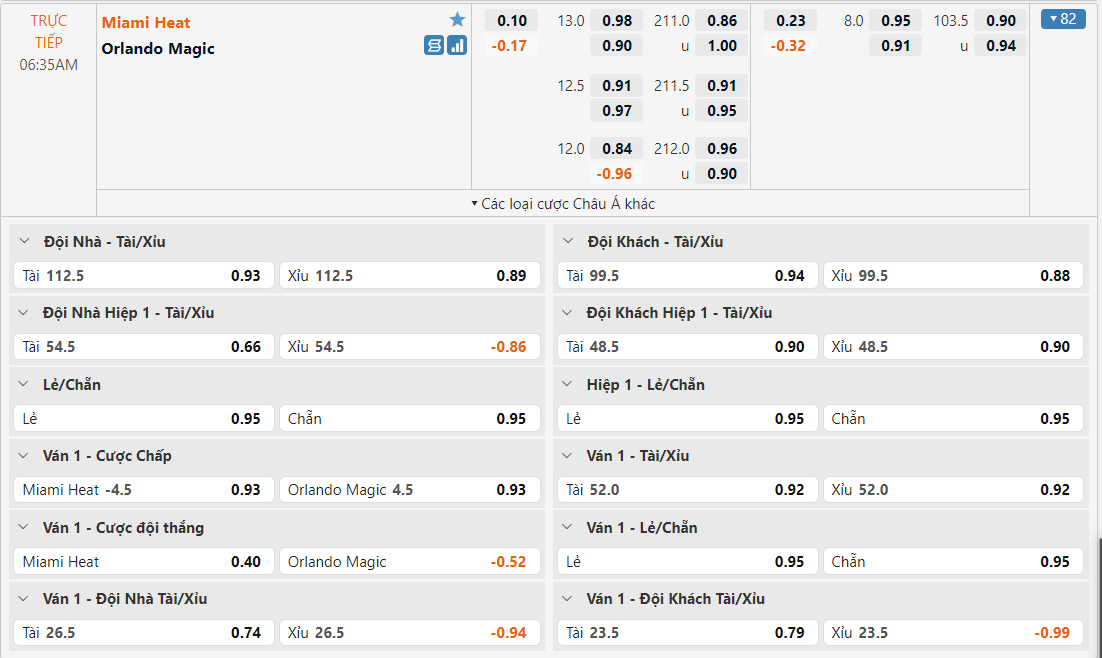Click the 0.10 moneyline odds for Miami
1102x658 pixels.
[511, 21]
